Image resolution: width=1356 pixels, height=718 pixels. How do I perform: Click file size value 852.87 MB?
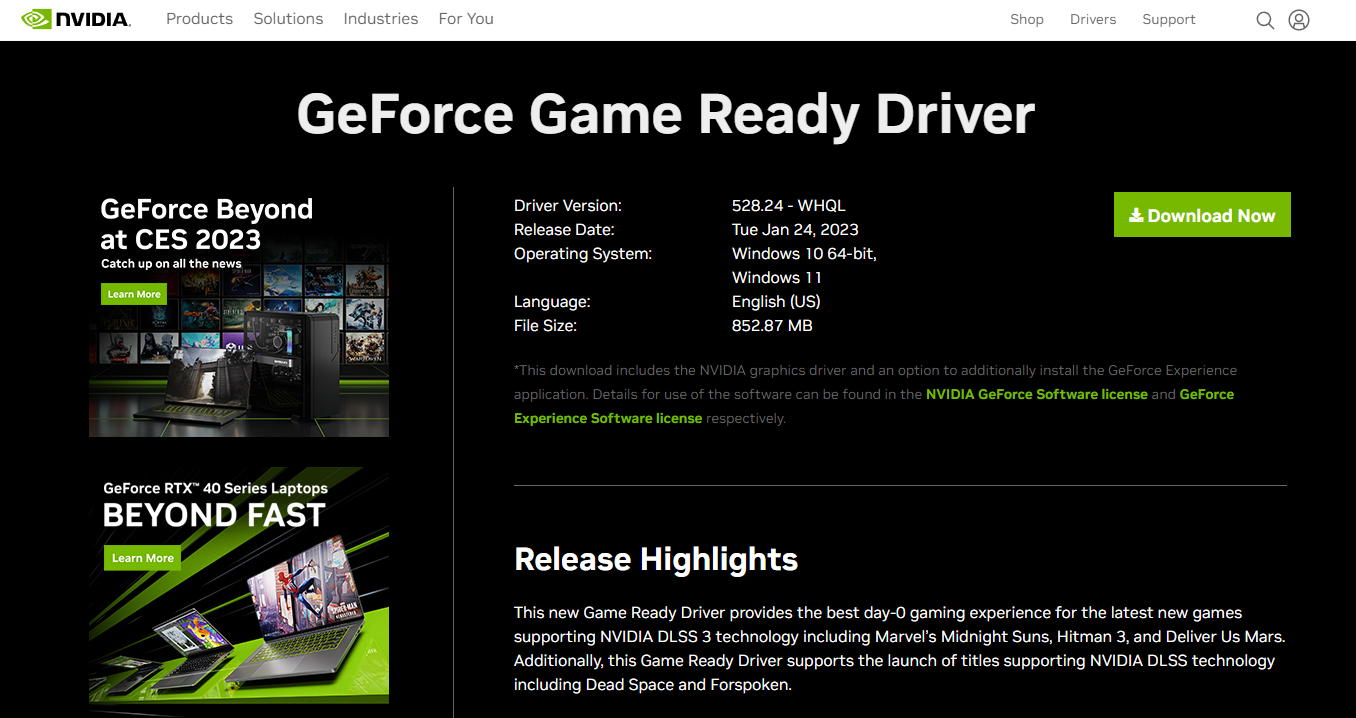[x=772, y=325]
